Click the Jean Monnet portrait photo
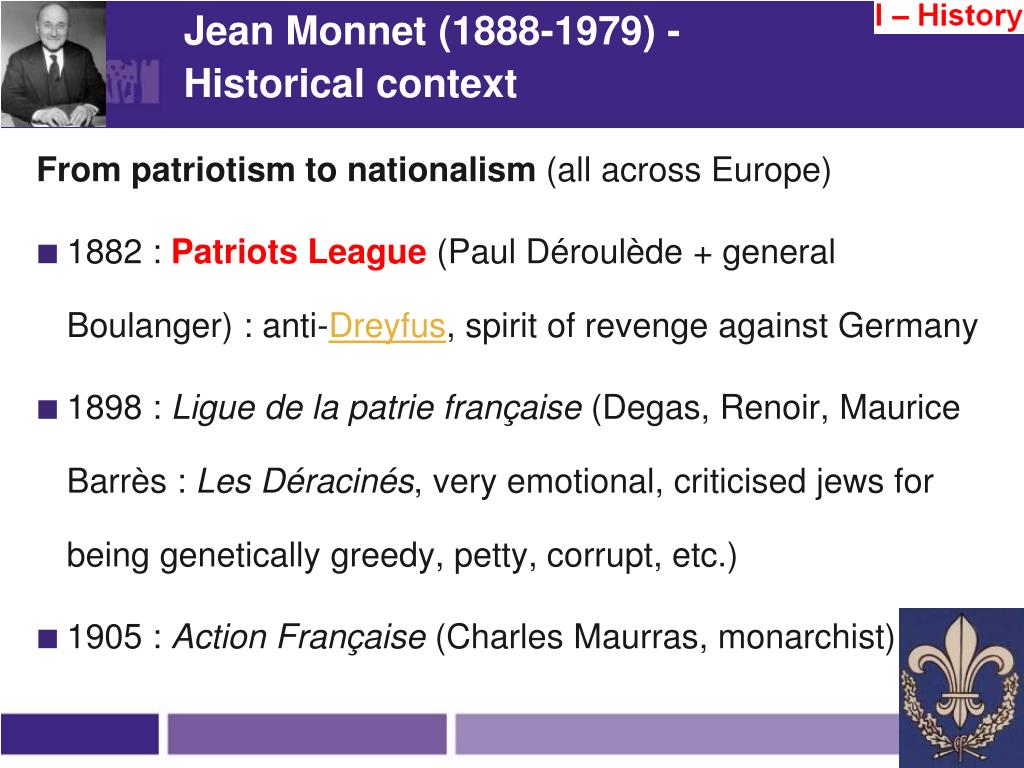The width and height of the screenshot is (1024, 768). [53, 64]
